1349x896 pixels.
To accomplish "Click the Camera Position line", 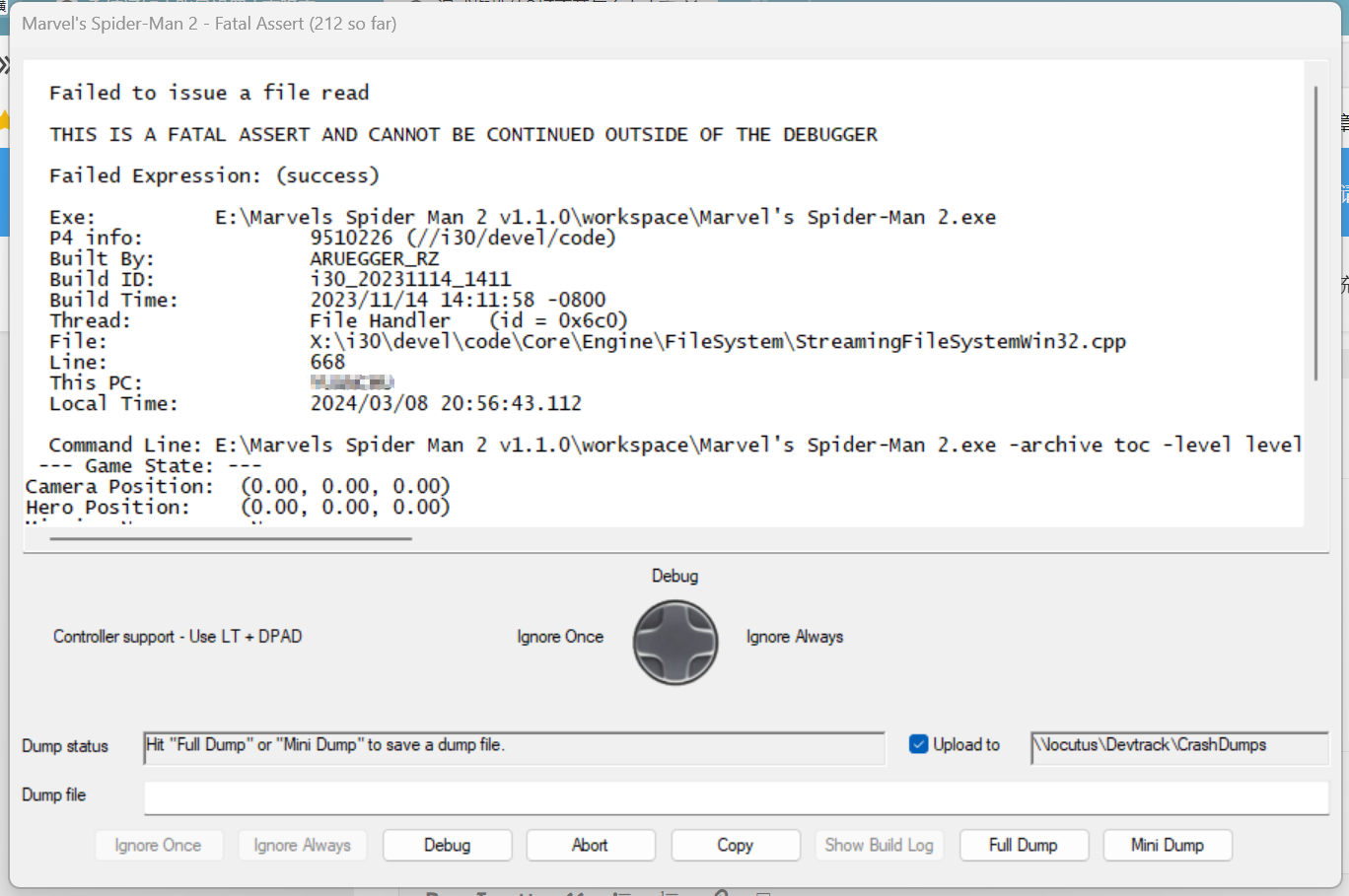I will pyautogui.click(x=238, y=486).
